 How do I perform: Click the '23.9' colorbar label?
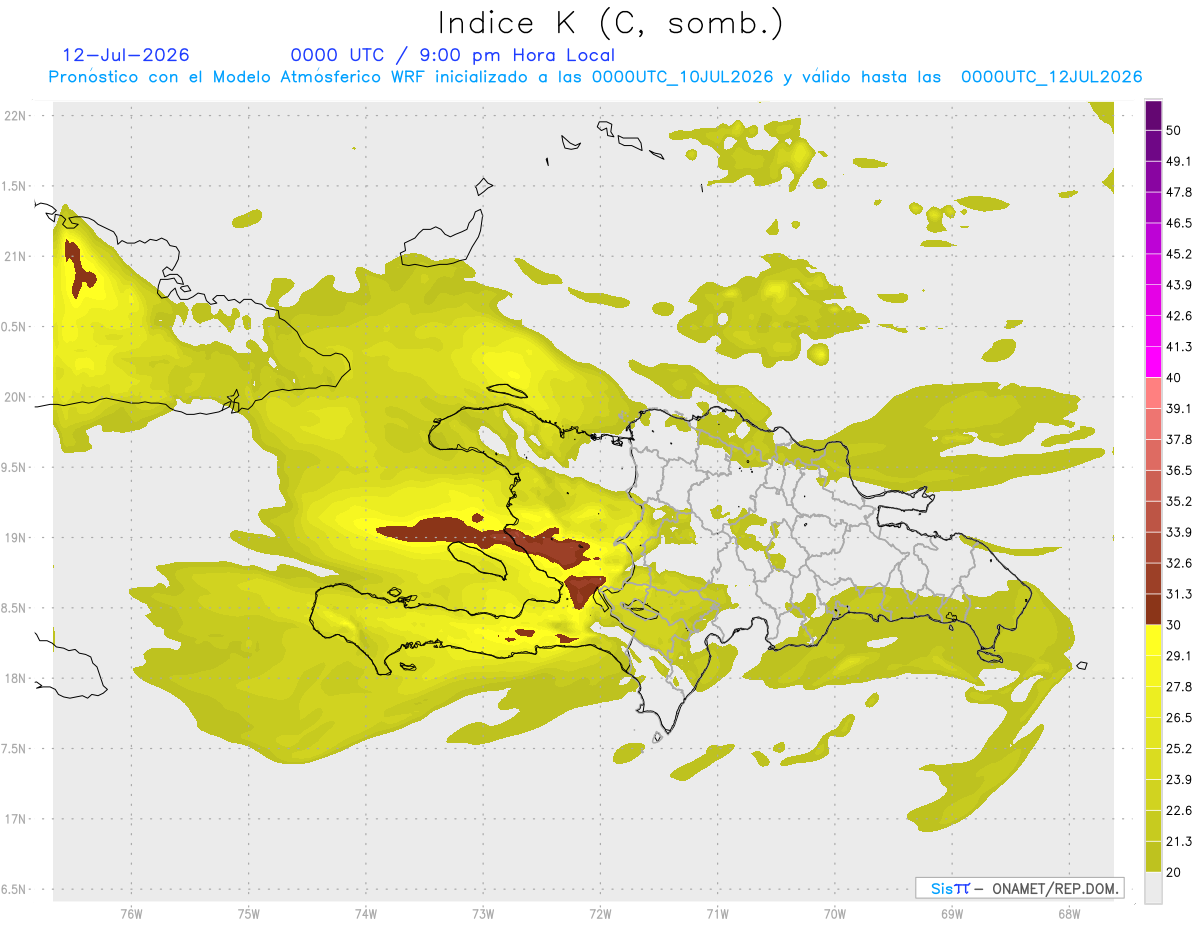tap(1179, 780)
